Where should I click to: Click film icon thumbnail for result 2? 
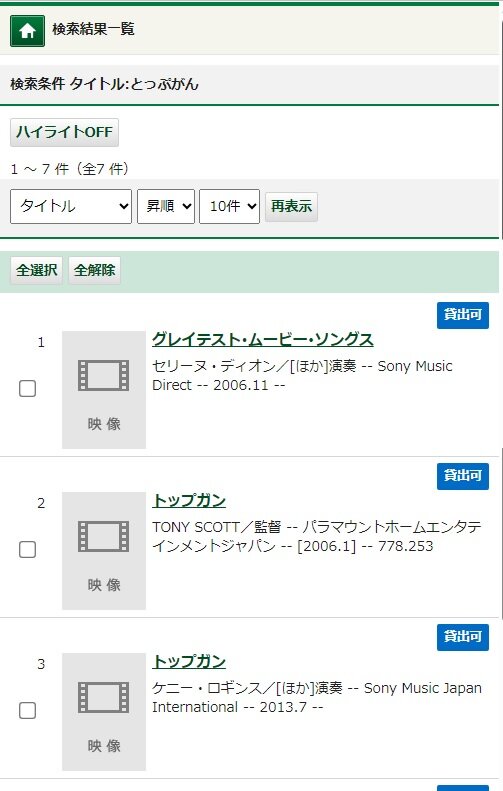click(x=104, y=550)
